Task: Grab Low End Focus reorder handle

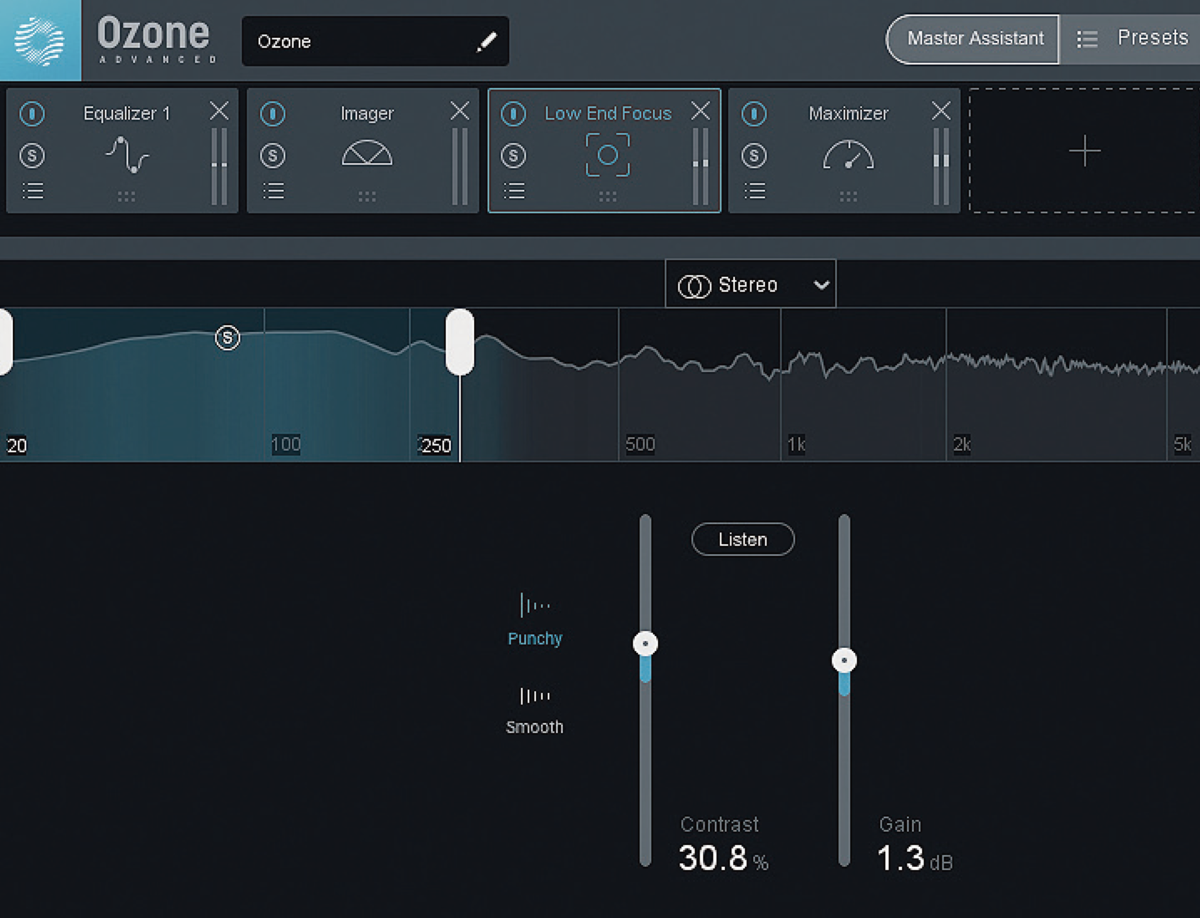Action: pos(608,197)
